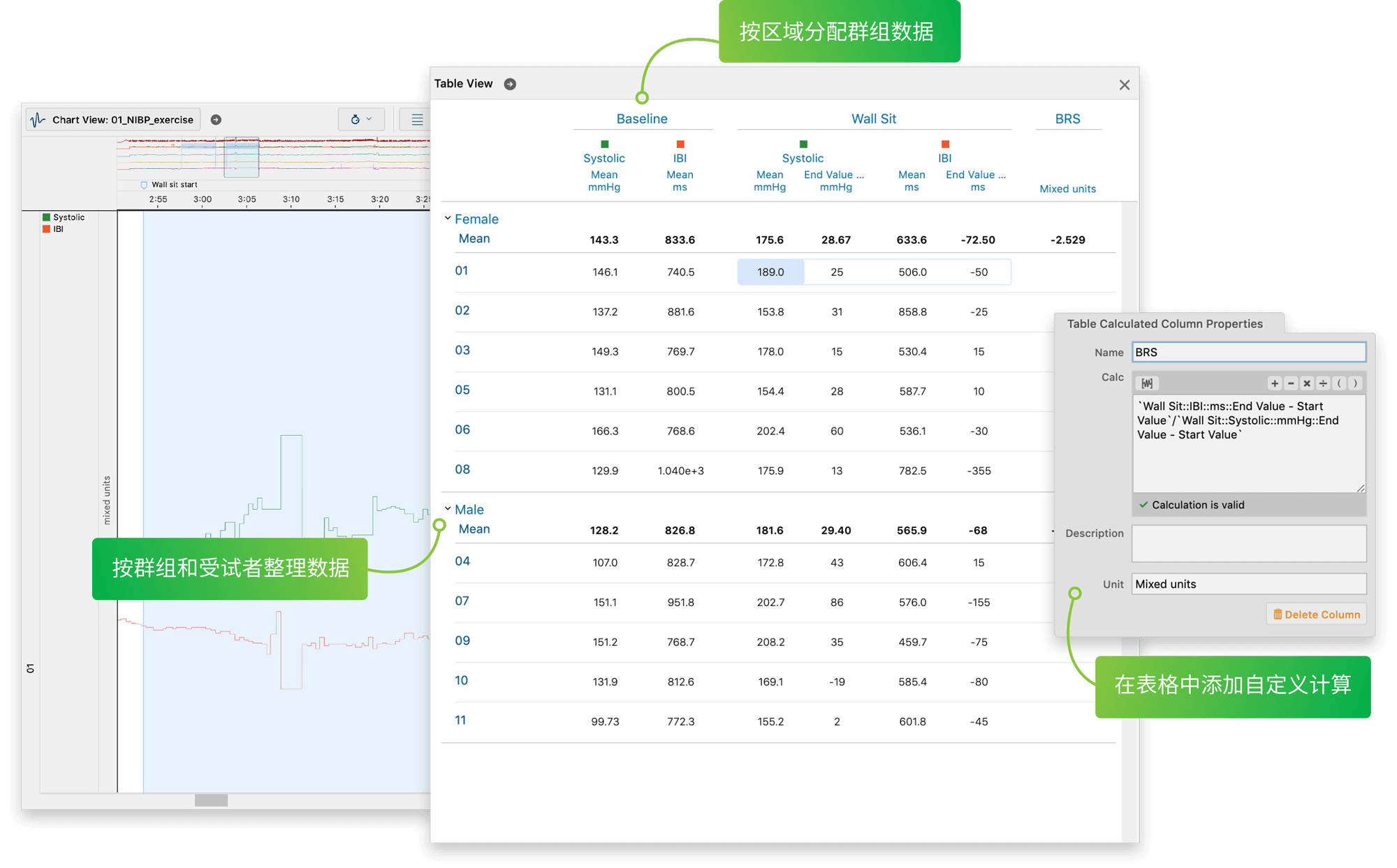Screen dimensions: 1397x868
Task: Click the green Systolic color swatch in the chart legend
Action: (45, 216)
